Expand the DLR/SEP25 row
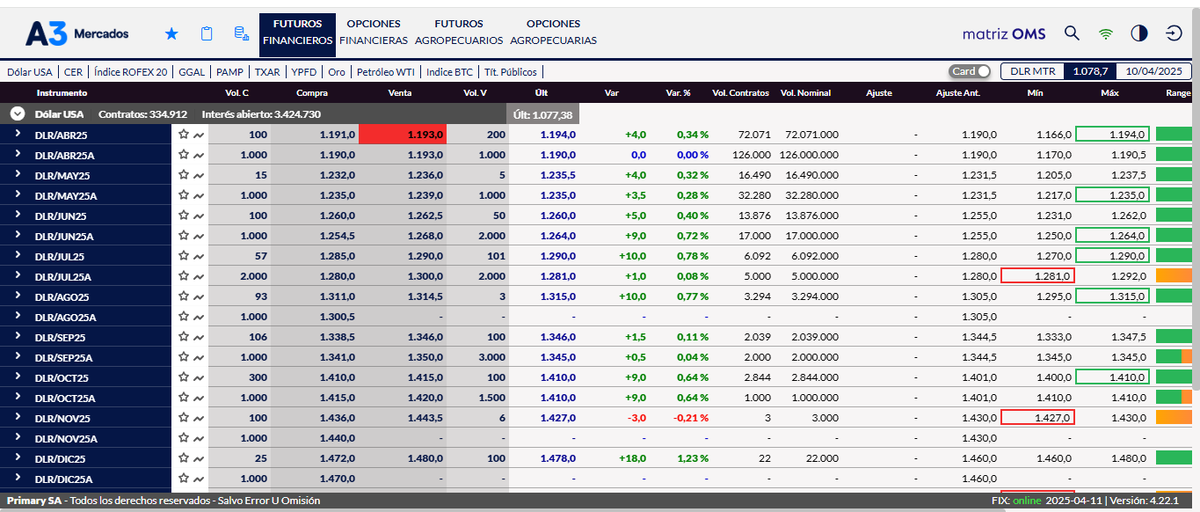This screenshot has height=512, width=1200. pos(17,337)
